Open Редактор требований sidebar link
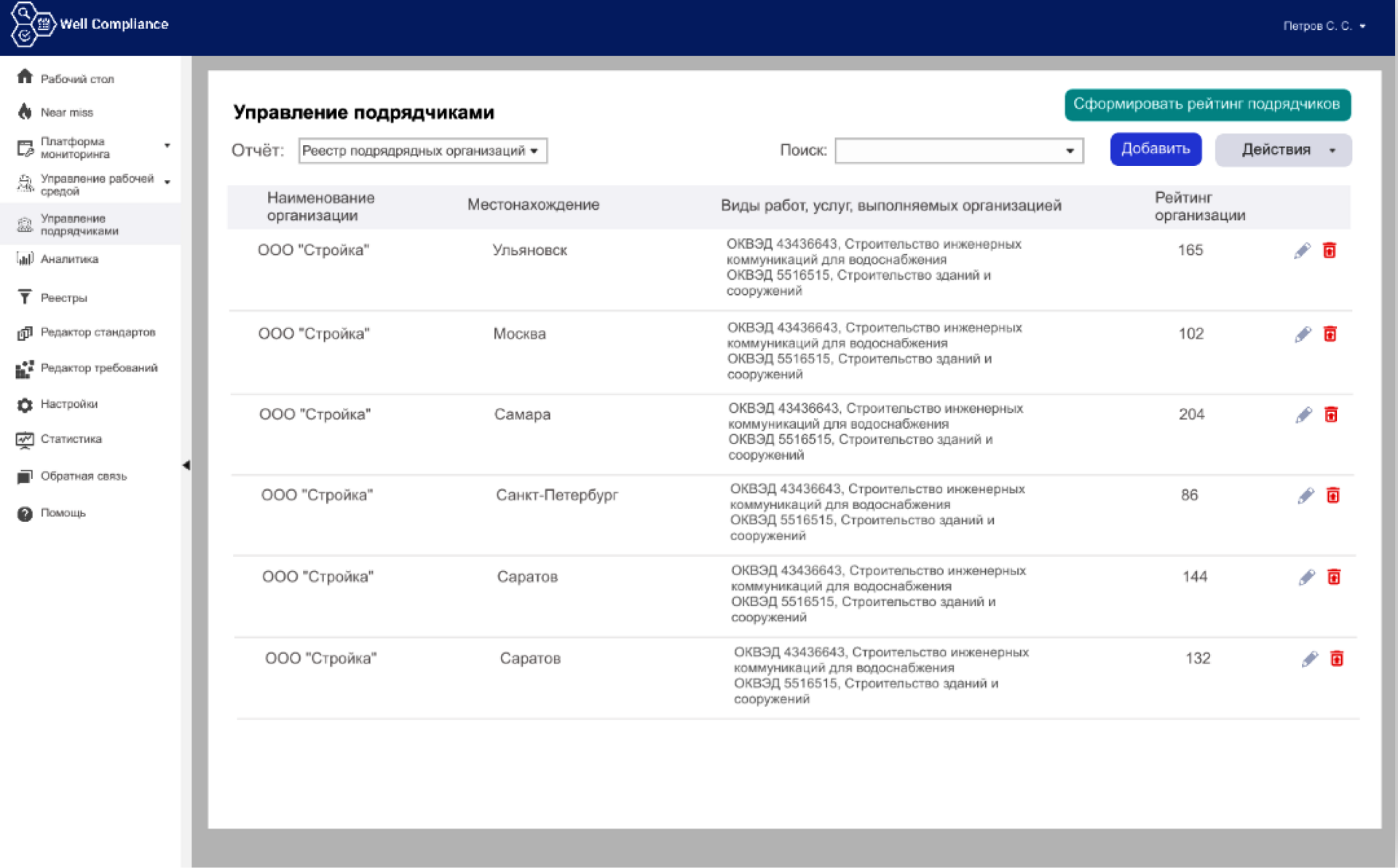This screenshot has height=868, width=1398. [x=99, y=368]
